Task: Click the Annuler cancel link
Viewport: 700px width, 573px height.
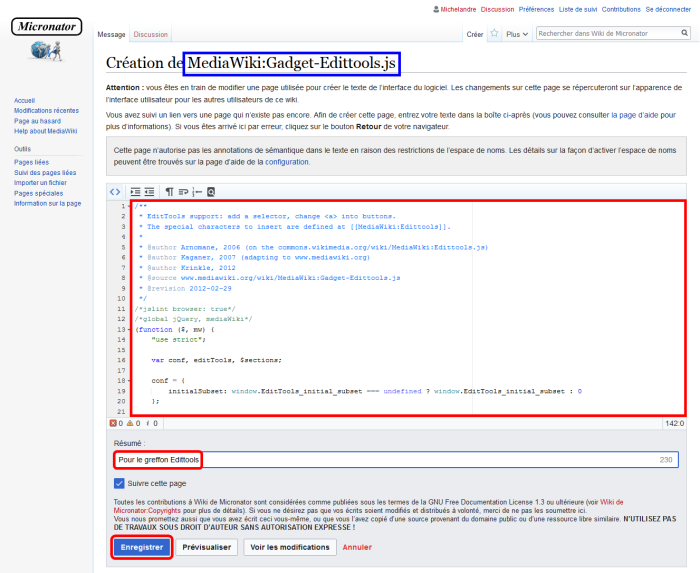Action: (x=357, y=547)
